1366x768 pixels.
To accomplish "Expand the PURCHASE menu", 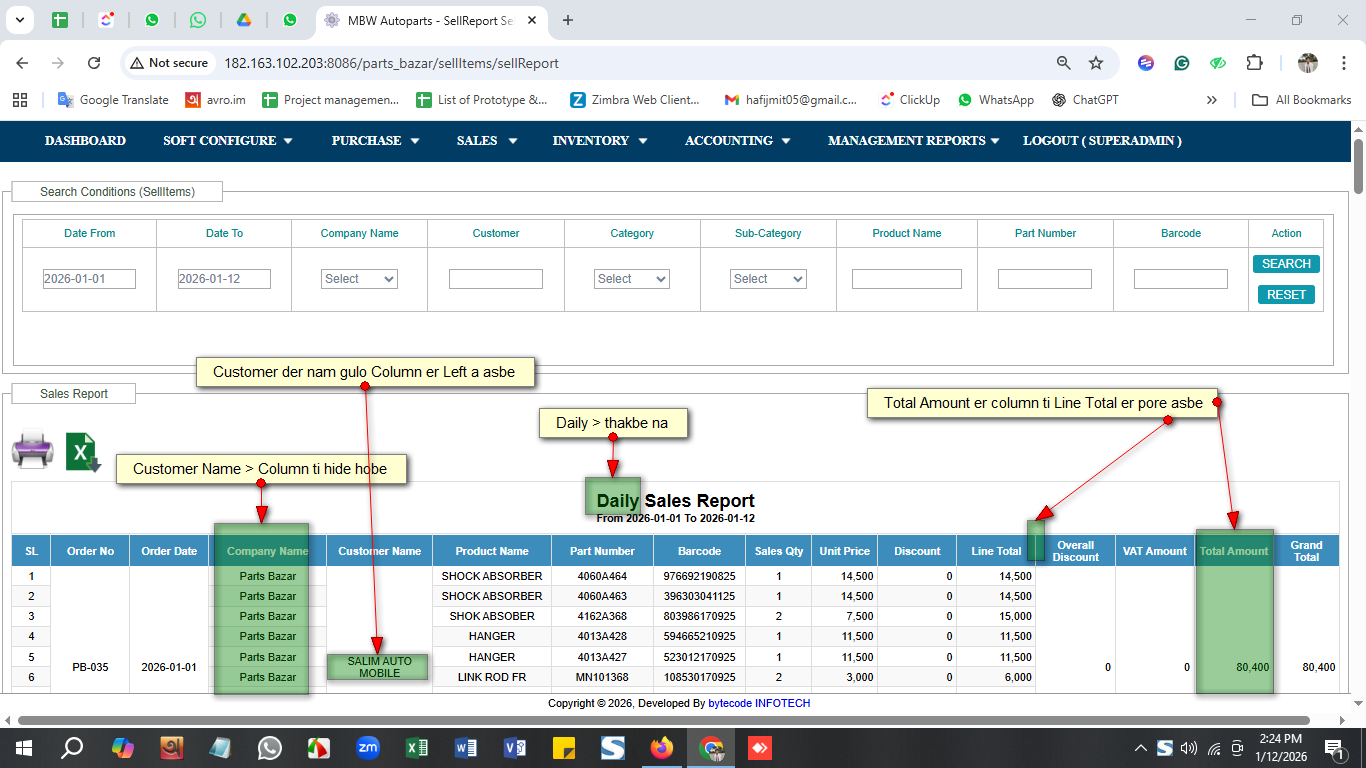I will tap(375, 141).
